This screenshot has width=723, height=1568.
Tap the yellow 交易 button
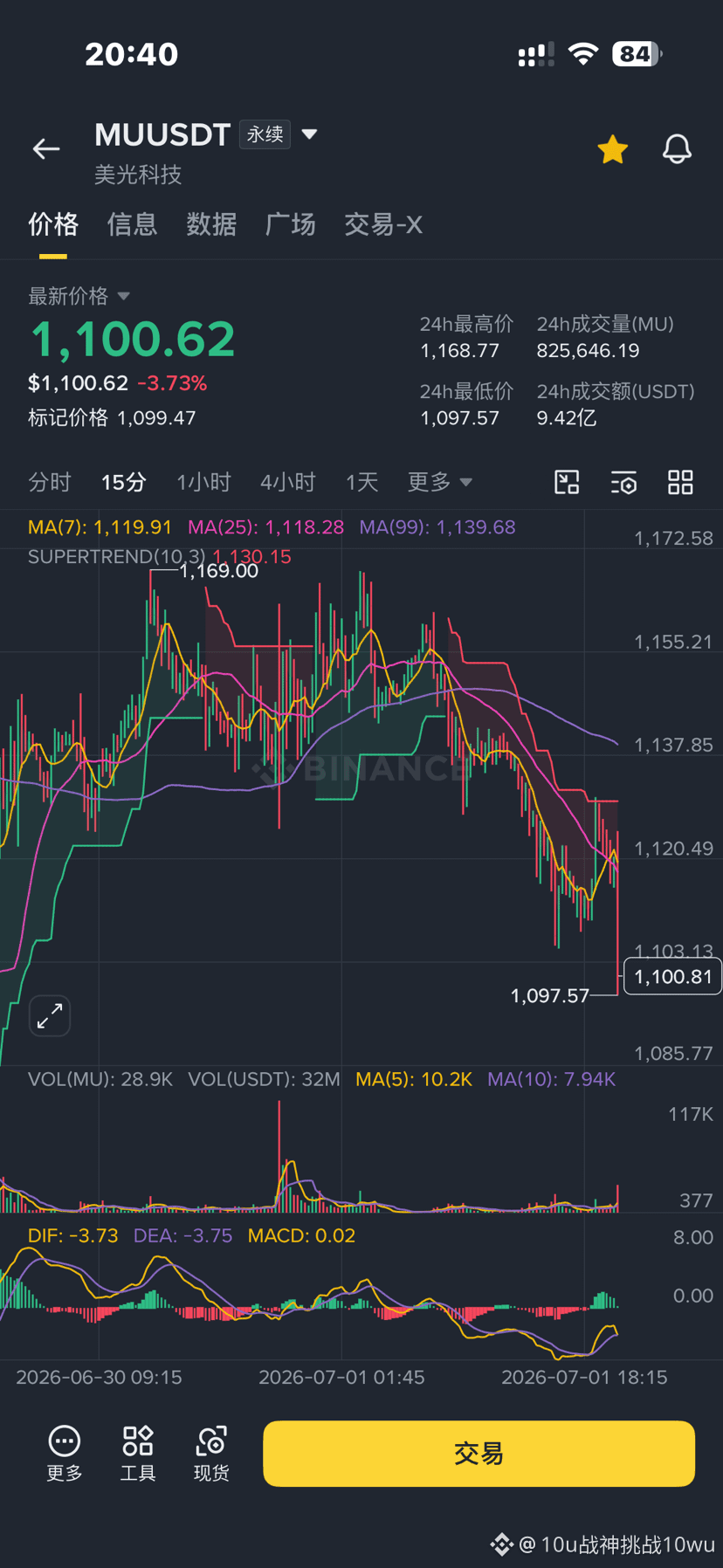tap(479, 1454)
